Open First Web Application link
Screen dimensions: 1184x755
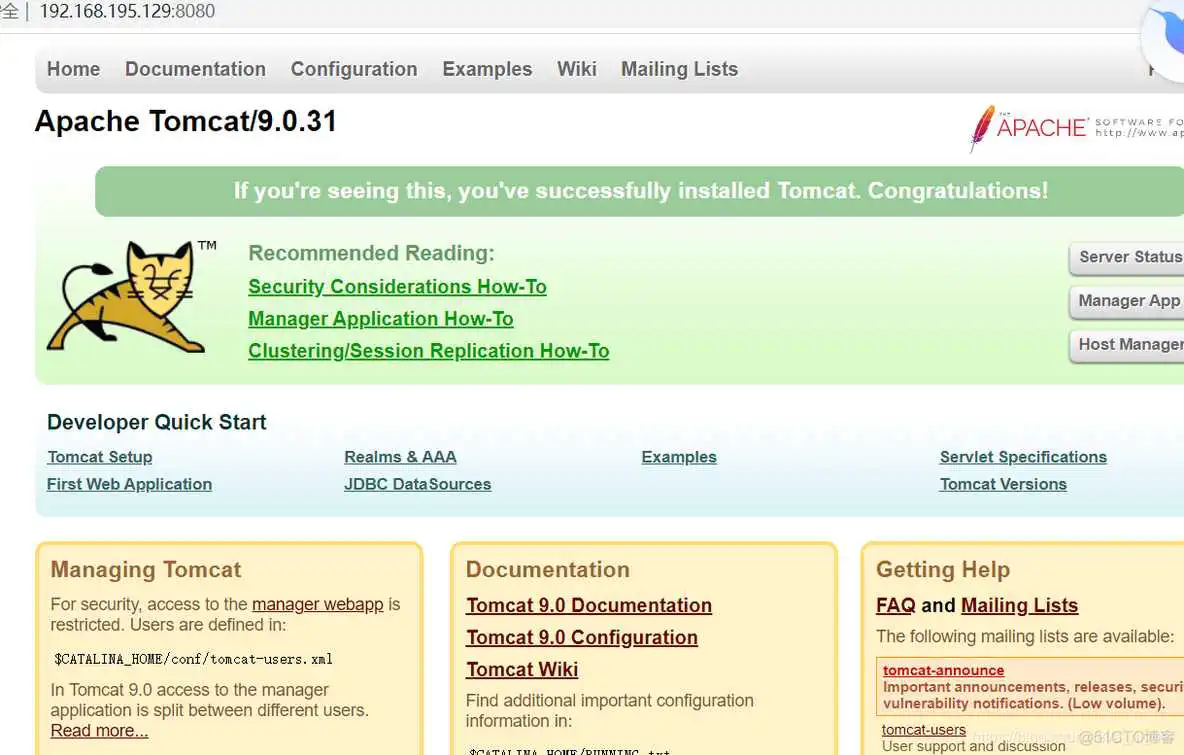(x=129, y=485)
